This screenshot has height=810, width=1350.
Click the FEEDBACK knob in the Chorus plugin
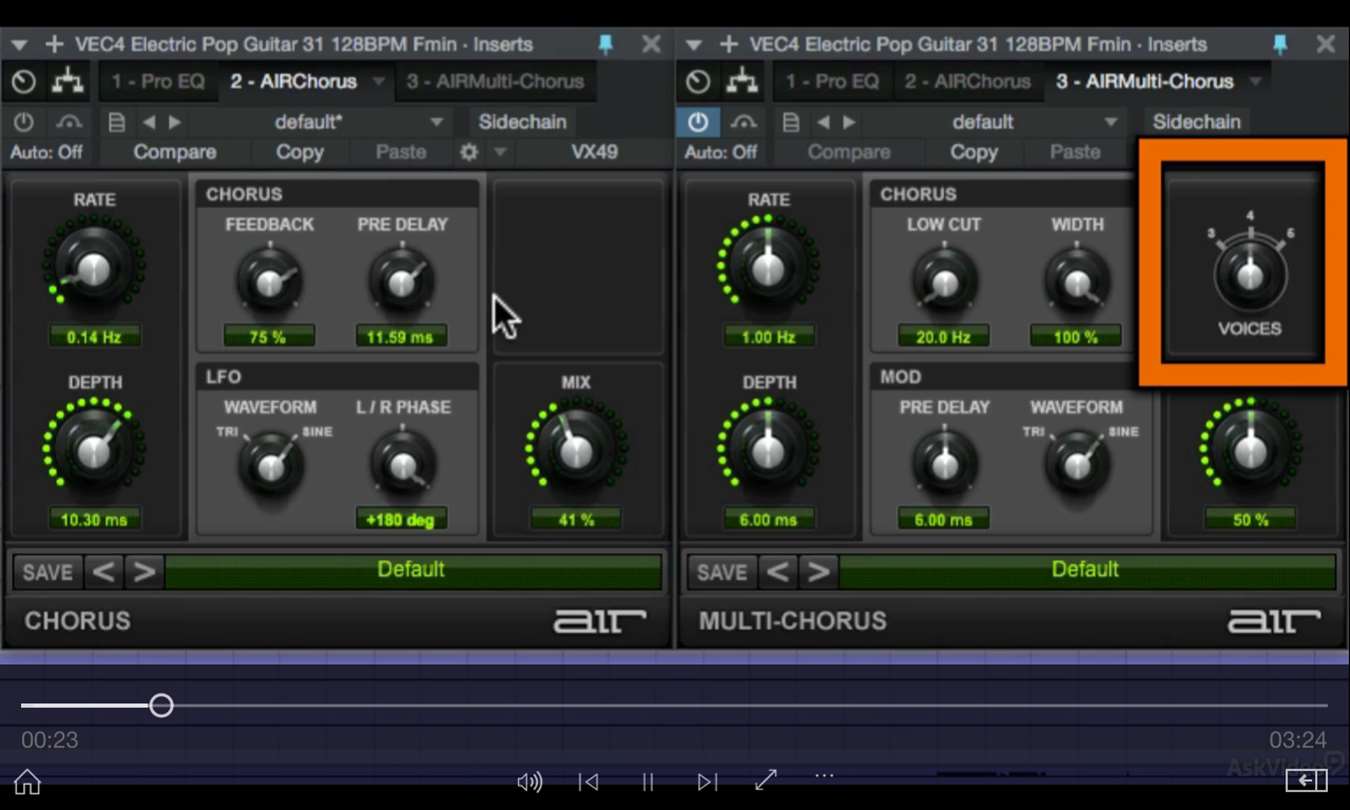269,282
